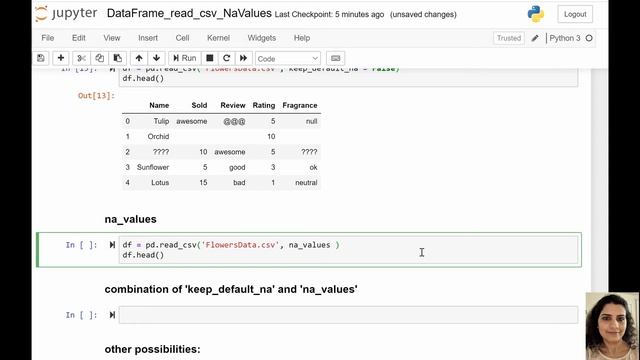640x360 pixels.
Task: Click the Python logo icon
Action: pyautogui.click(x=536, y=14)
